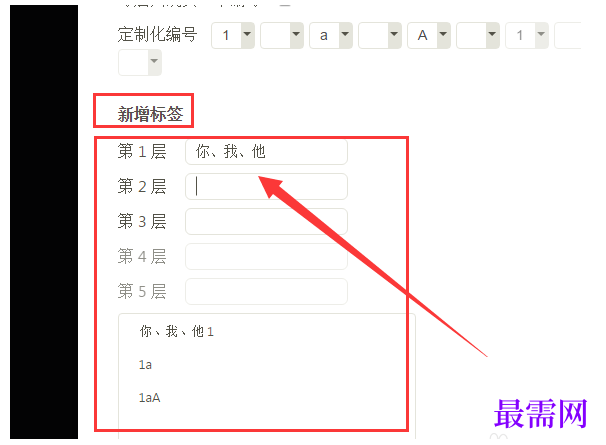Click the 第 3 层 input field
Image resolution: width=606 pixels, height=445 pixels.
[266, 221]
